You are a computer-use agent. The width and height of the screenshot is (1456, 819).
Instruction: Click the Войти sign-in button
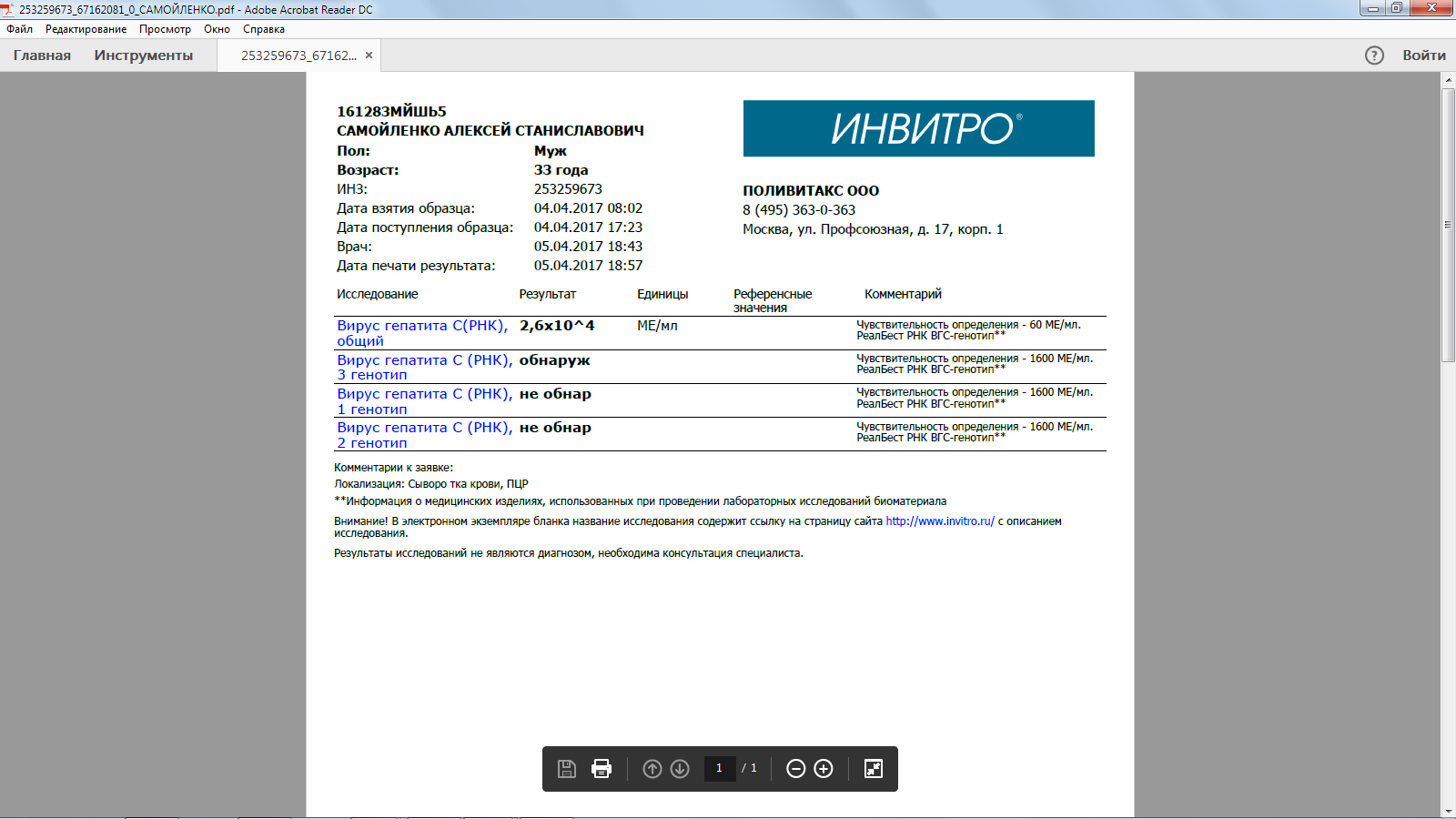pyautogui.click(x=1423, y=56)
